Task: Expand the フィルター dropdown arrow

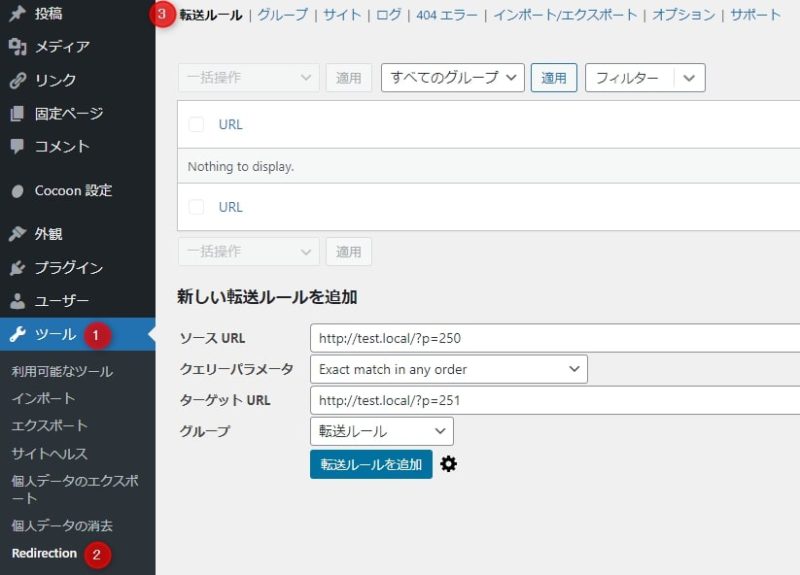Action: point(690,78)
